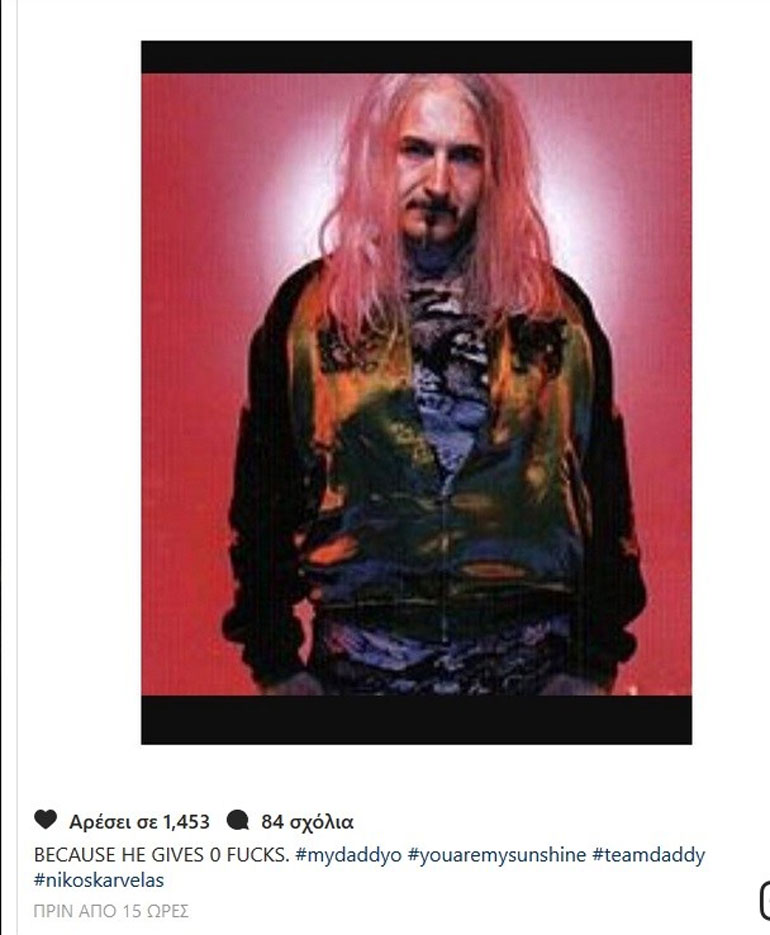Open the '84 σχόλια' comments link
Screen dimensions: 770x935
click(x=307, y=822)
